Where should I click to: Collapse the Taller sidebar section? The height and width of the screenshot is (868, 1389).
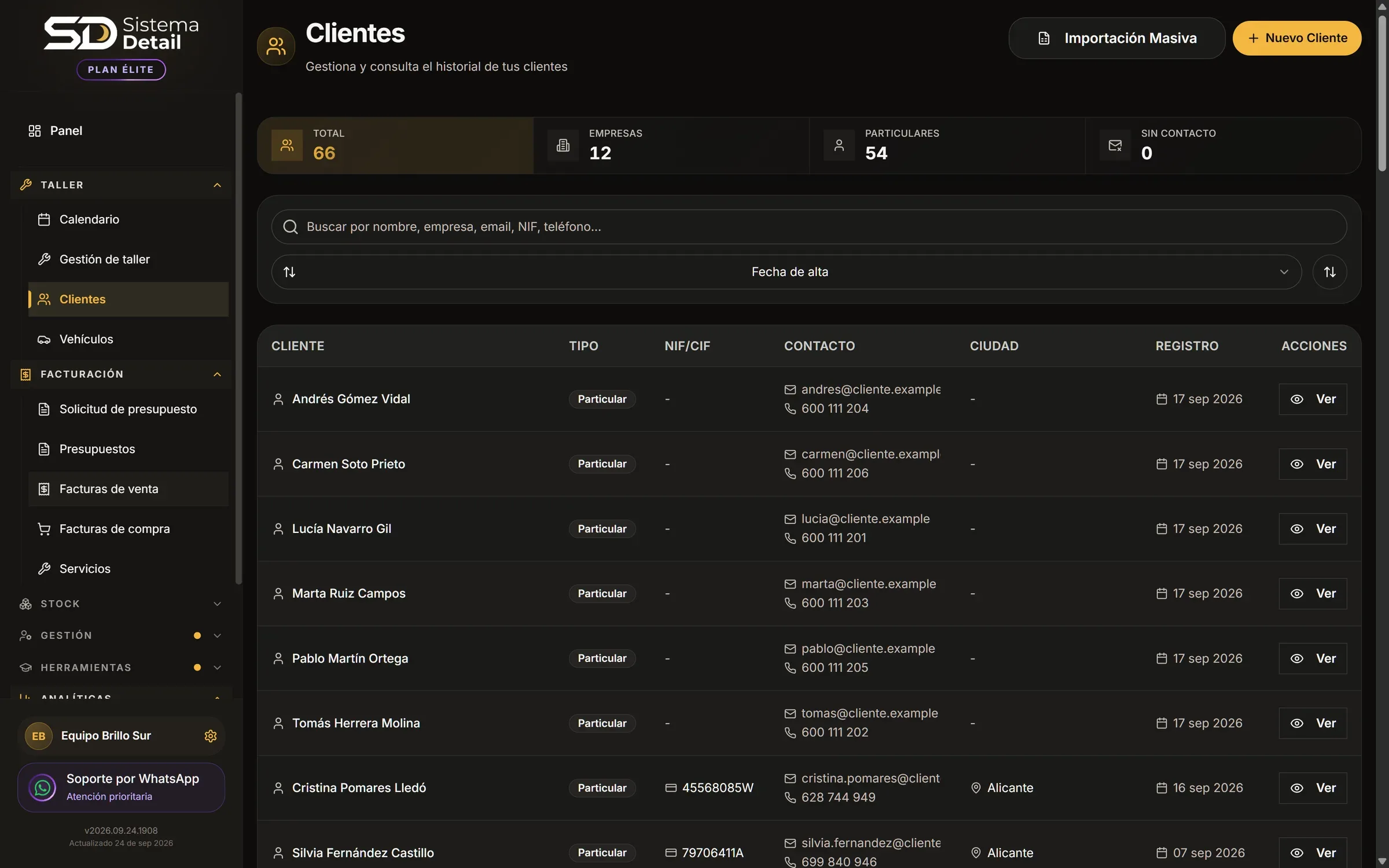pos(121,185)
